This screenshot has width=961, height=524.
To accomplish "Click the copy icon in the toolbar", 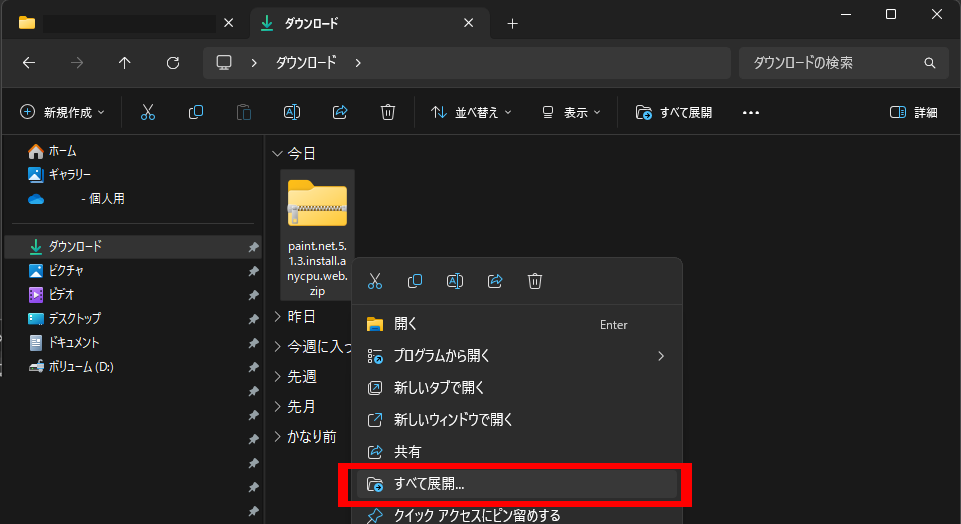I will tap(196, 113).
